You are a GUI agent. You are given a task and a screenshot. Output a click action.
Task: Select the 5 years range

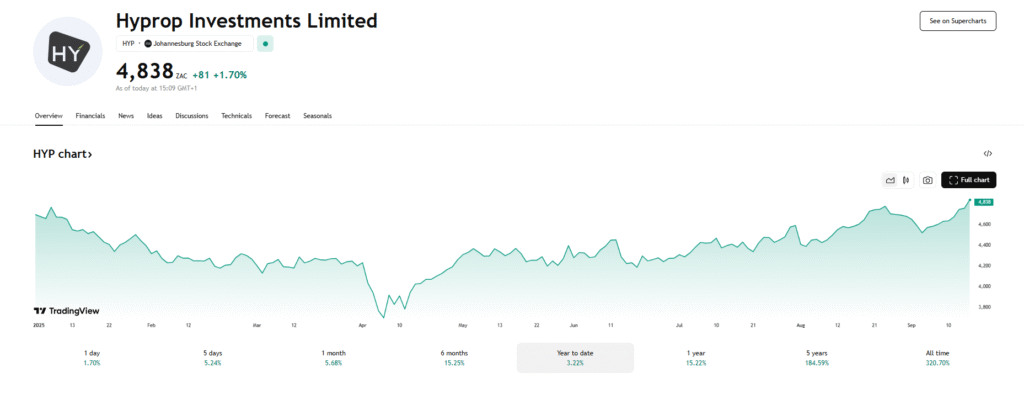point(817,357)
